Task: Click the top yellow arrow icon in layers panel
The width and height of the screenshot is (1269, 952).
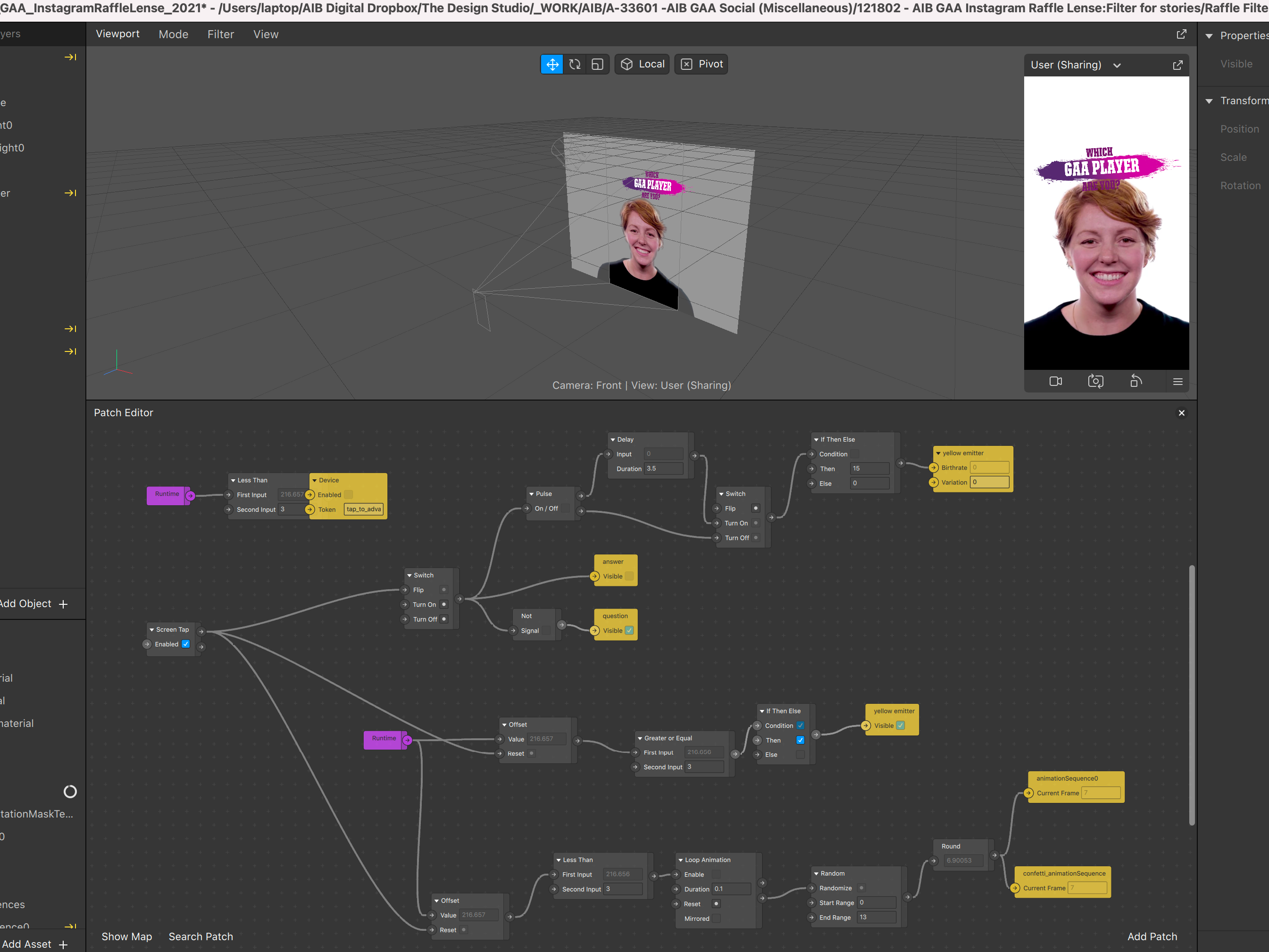Action: coord(71,57)
